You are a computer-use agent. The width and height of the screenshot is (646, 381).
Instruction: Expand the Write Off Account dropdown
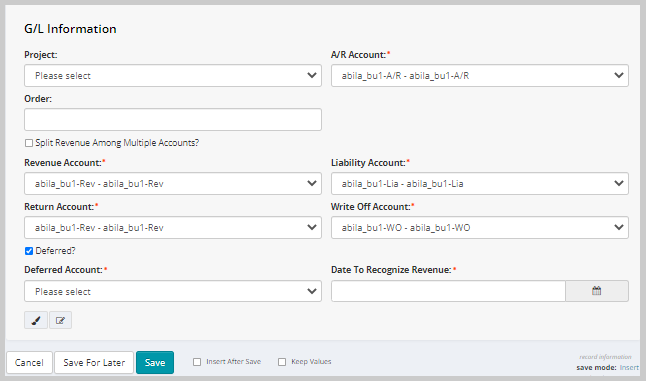coord(480,227)
